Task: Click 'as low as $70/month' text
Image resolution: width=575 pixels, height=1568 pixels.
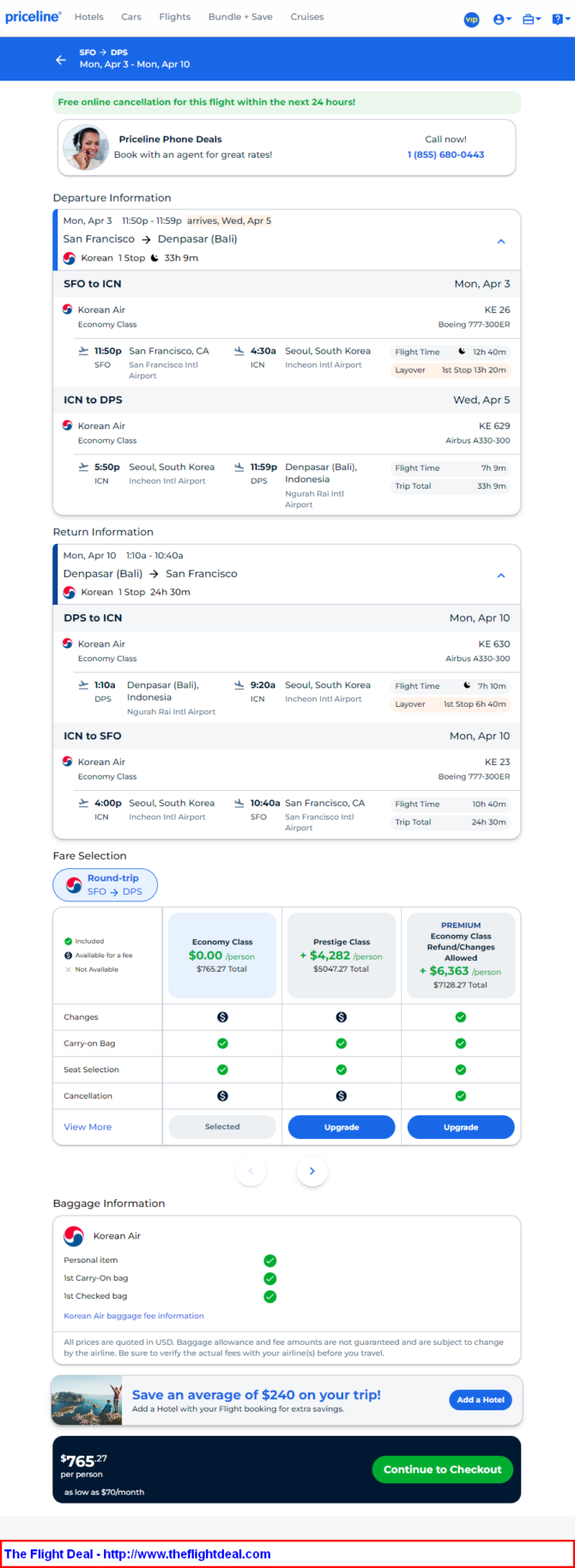Action: pos(104,1493)
